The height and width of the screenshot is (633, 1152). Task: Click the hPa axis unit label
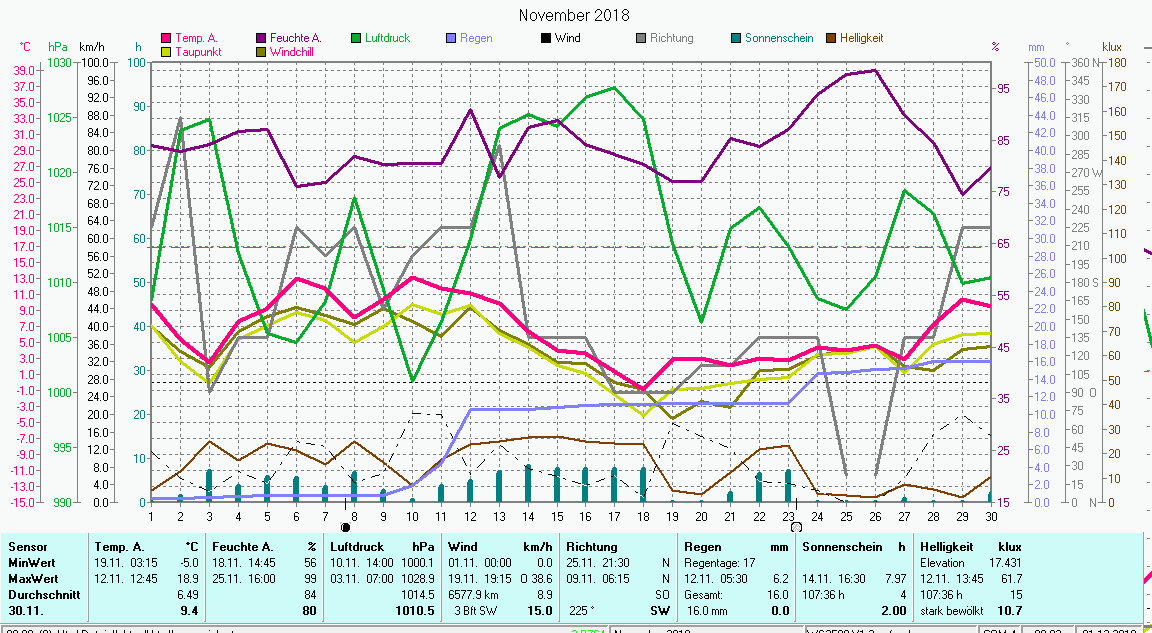pyautogui.click(x=58, y=47)
